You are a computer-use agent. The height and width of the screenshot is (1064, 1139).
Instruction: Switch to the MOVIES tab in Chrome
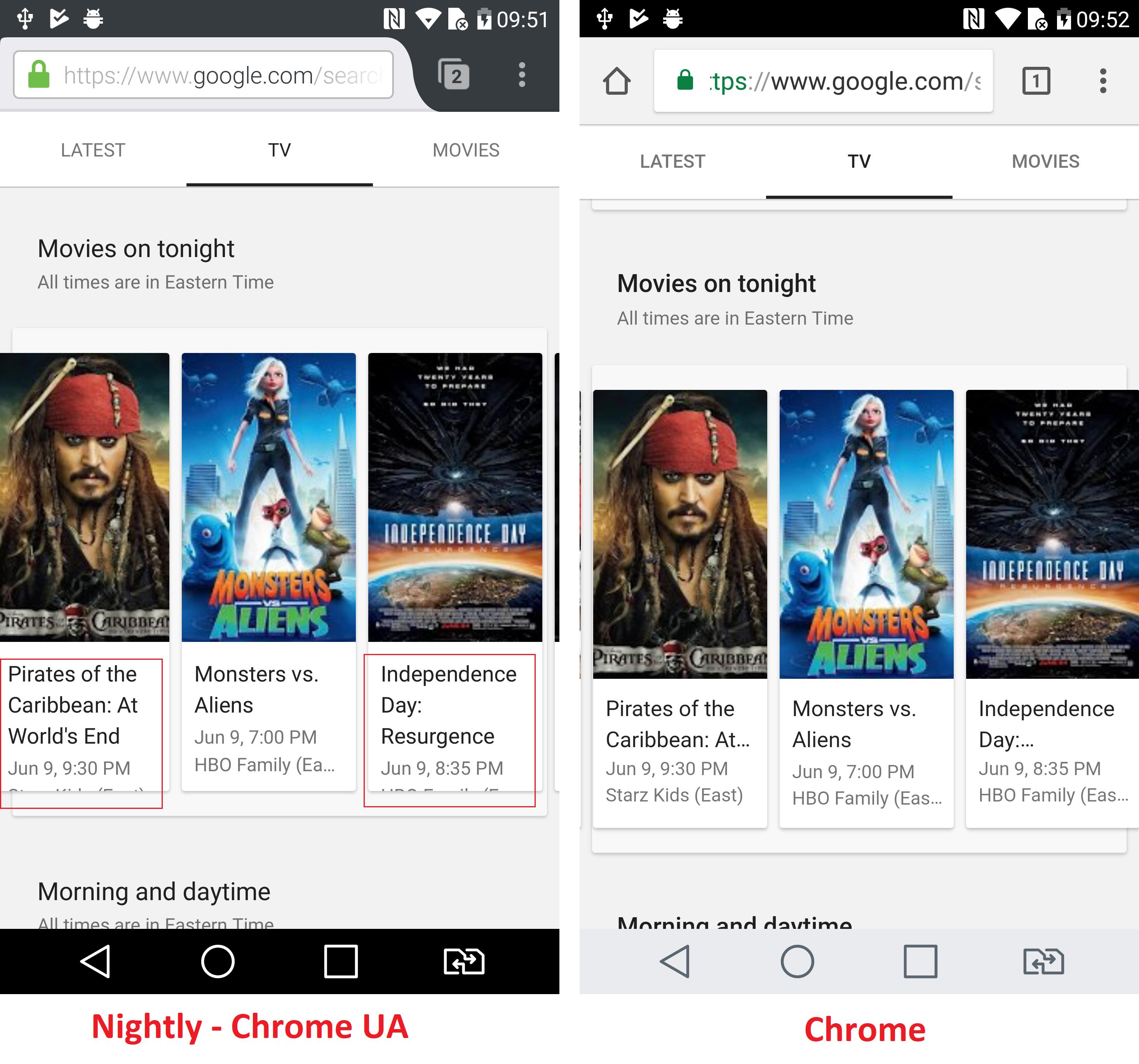[1046, 162]
